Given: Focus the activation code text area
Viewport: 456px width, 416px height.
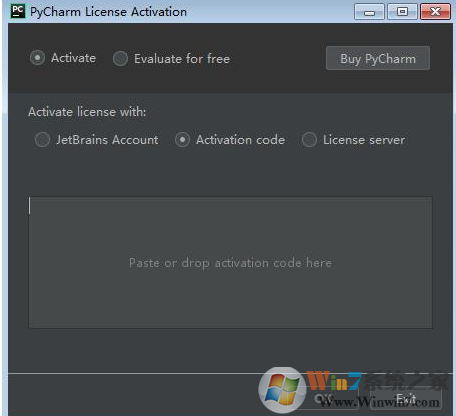Looking at the screenshot, I should pos(231,262).
